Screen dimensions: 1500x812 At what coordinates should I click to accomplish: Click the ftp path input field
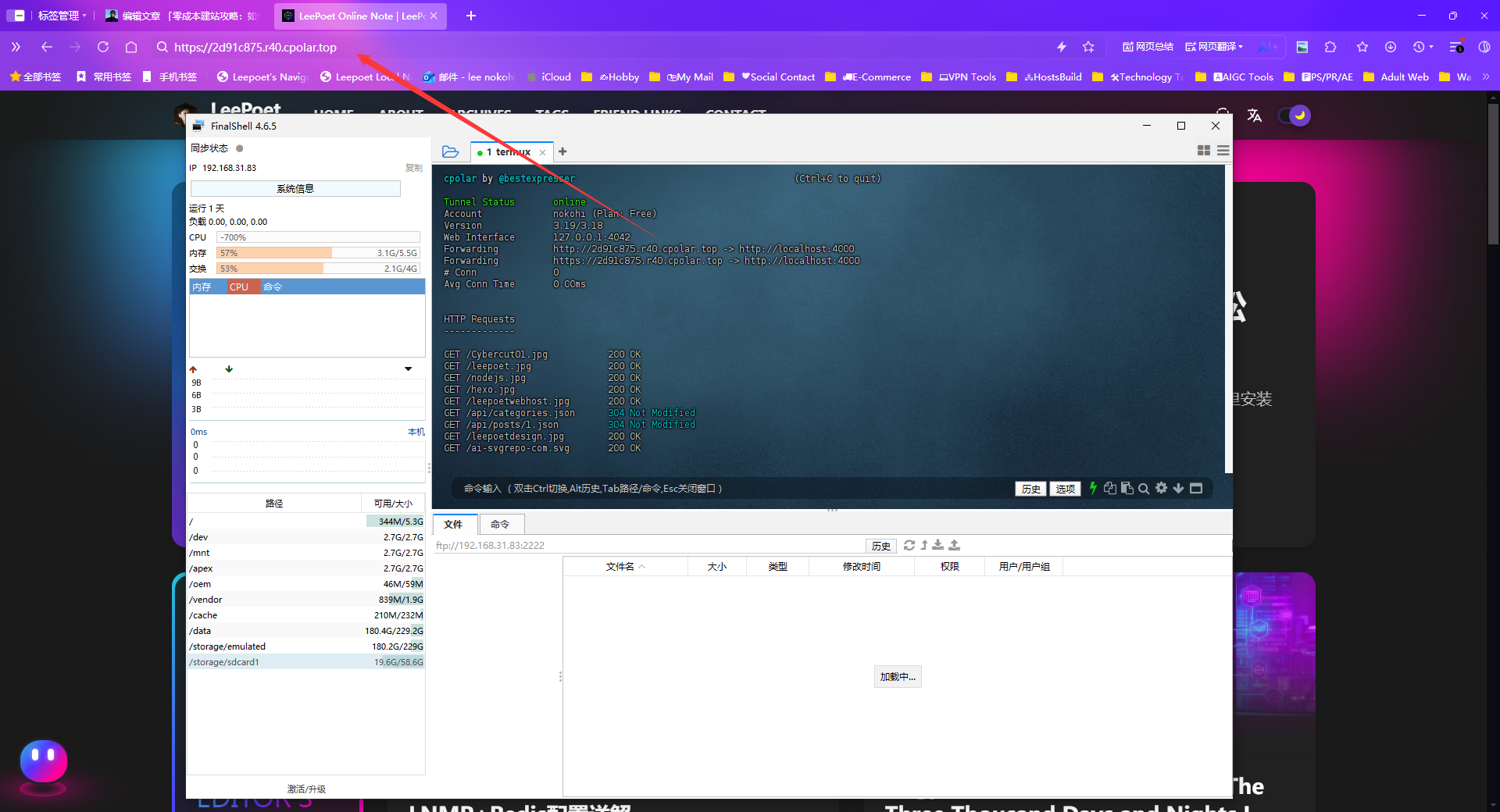(648, 545)
